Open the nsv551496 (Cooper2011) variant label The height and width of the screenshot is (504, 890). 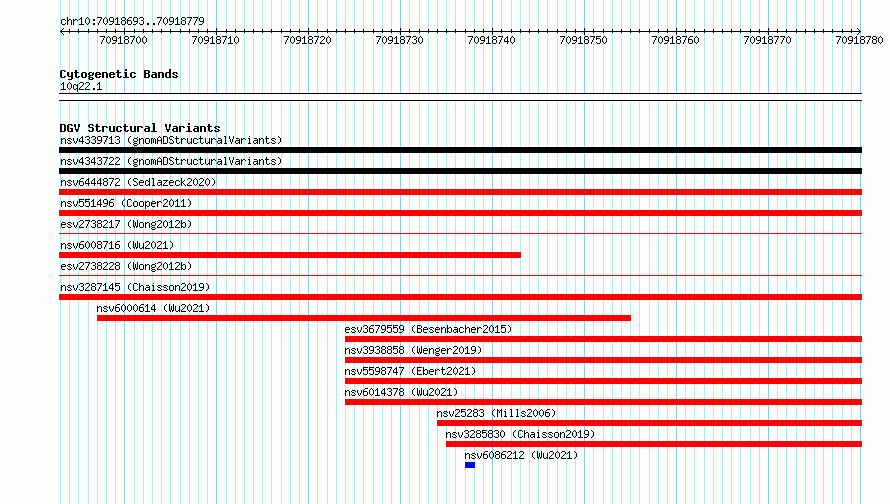[x=126, y=203]
